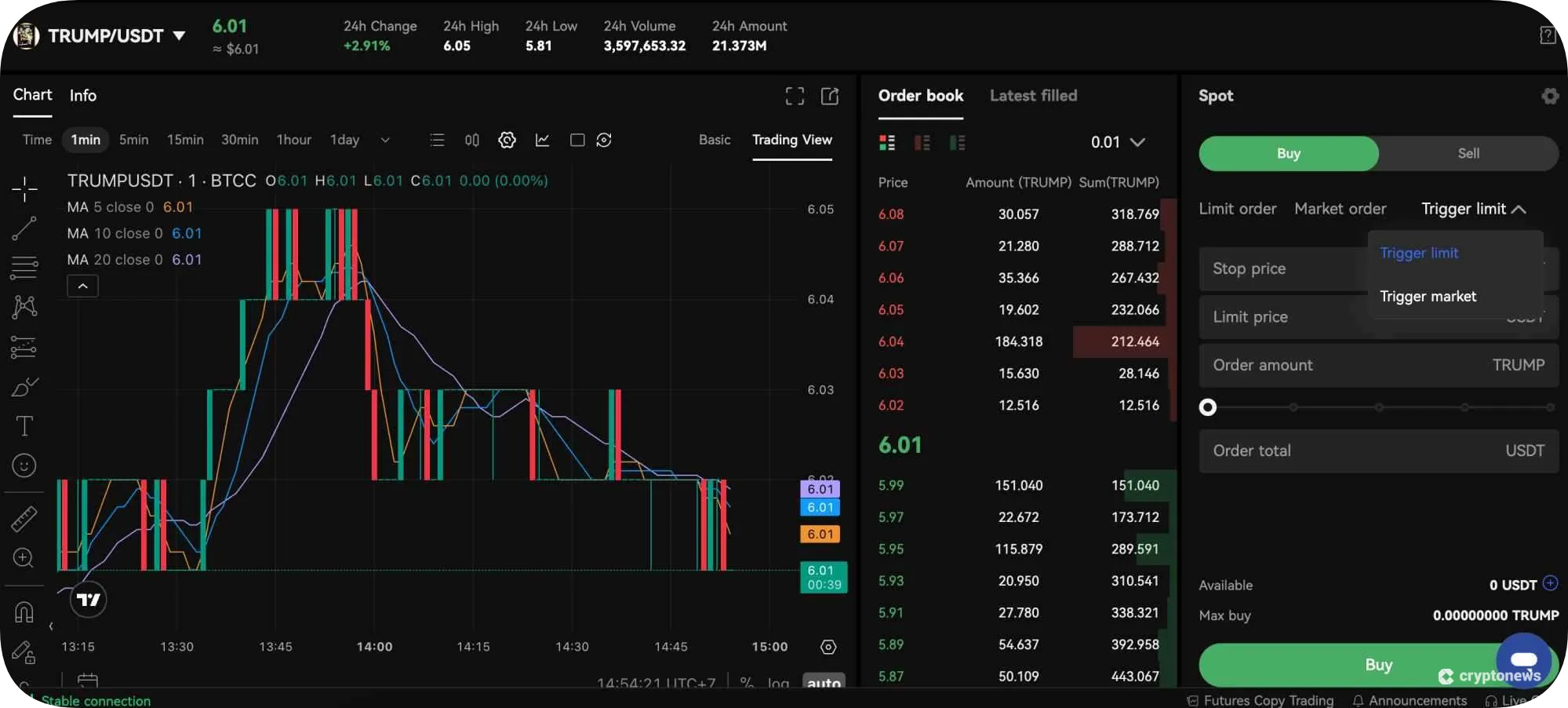
Task: Open chart settings gear icon
Action: pos(507,140)
